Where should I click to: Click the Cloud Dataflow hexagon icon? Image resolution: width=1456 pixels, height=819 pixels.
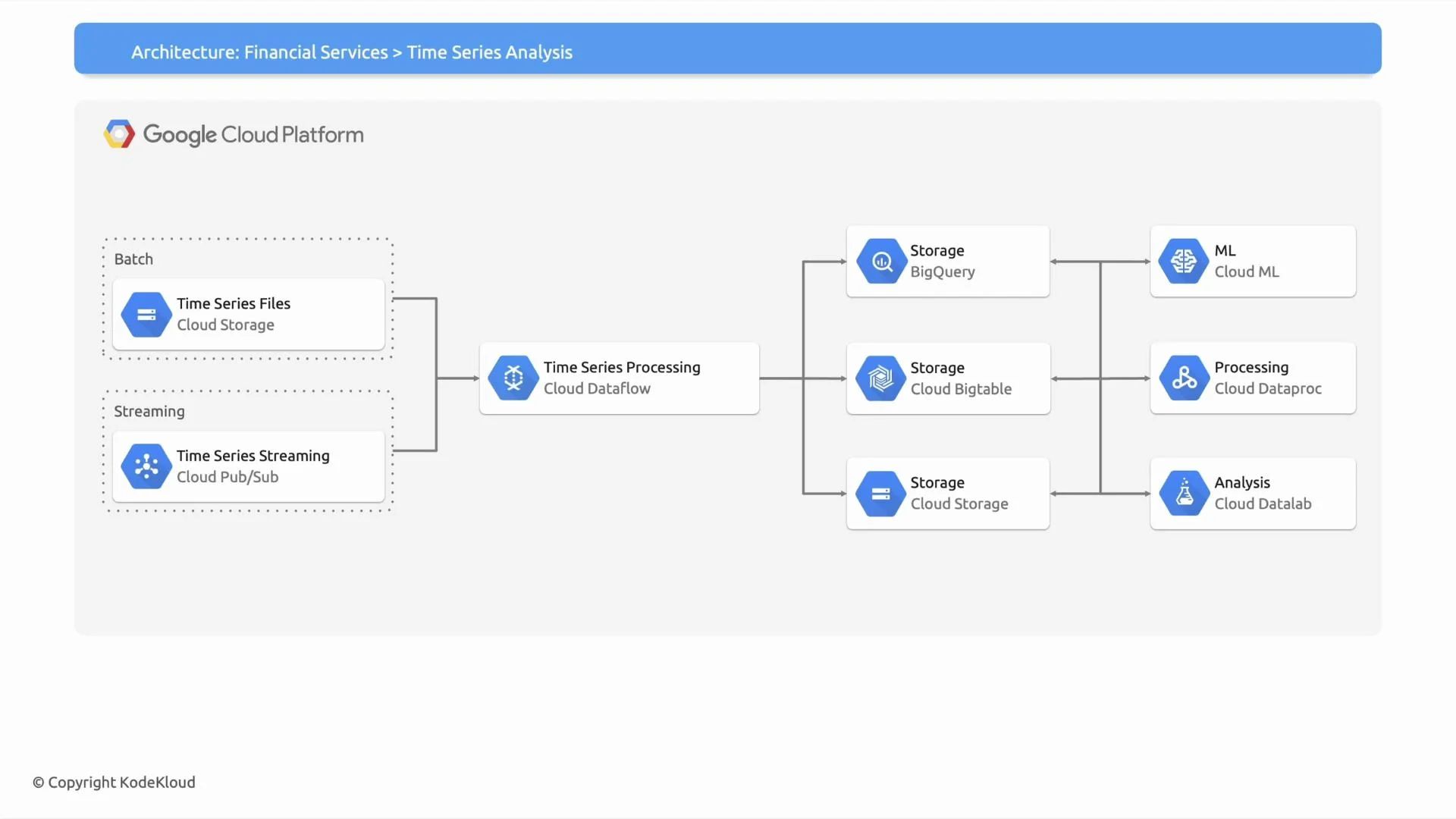coord(513,378)
